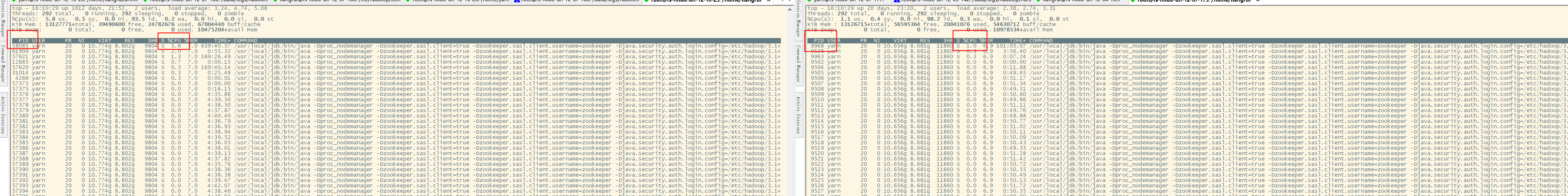The width and height of the screenshot is (1568, 196).
Task: Select the process row with PID 57373
Action: (396, 84)
